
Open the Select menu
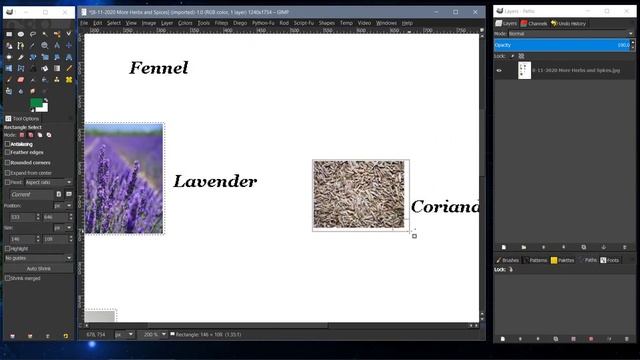tap(114, 23)
